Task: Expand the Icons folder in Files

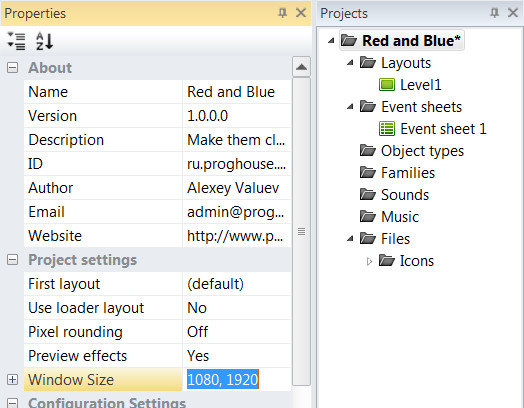Action: (x=369, y=261)
